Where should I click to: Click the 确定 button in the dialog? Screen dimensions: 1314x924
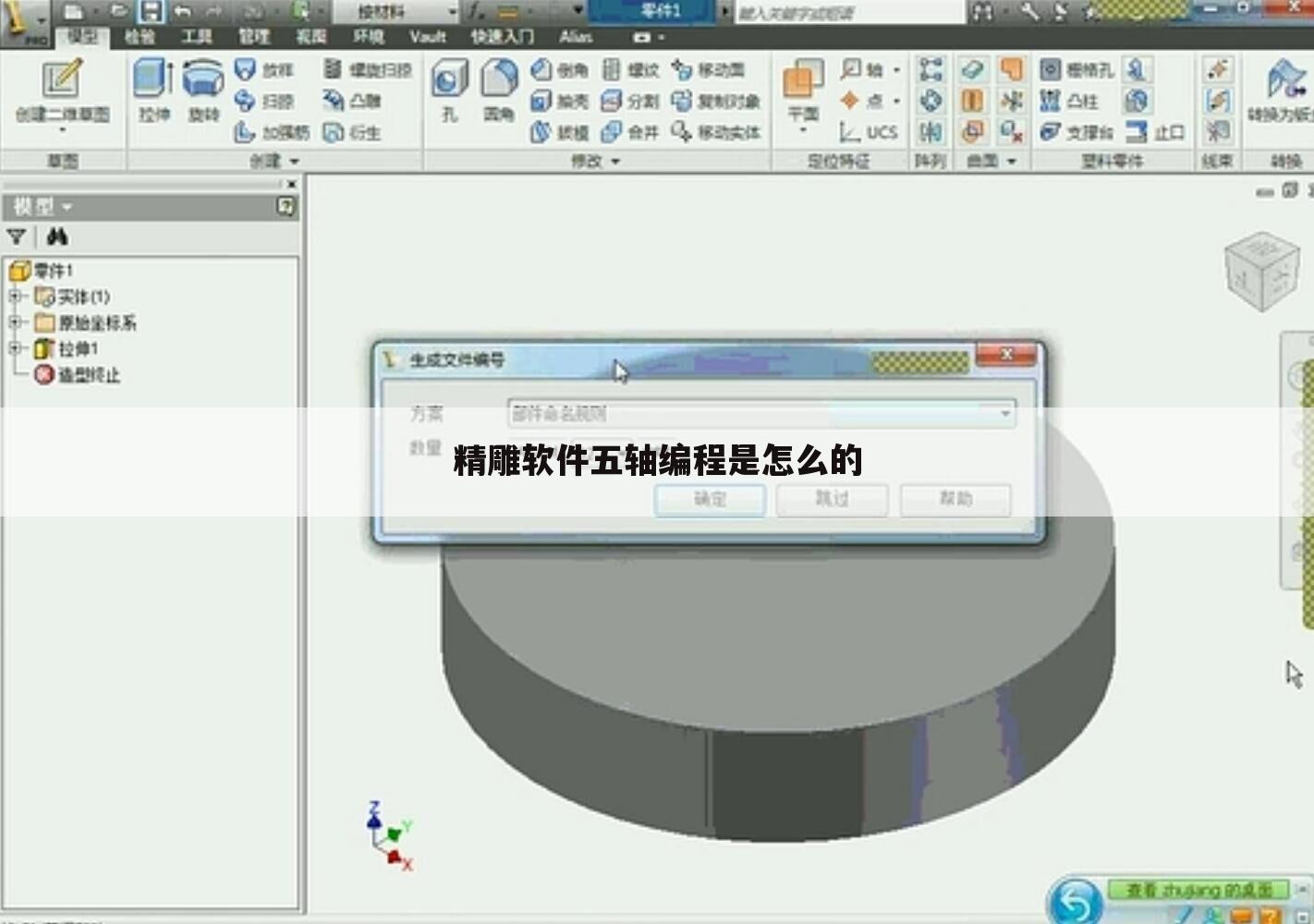pyautogui.click(x=710, y=500)
